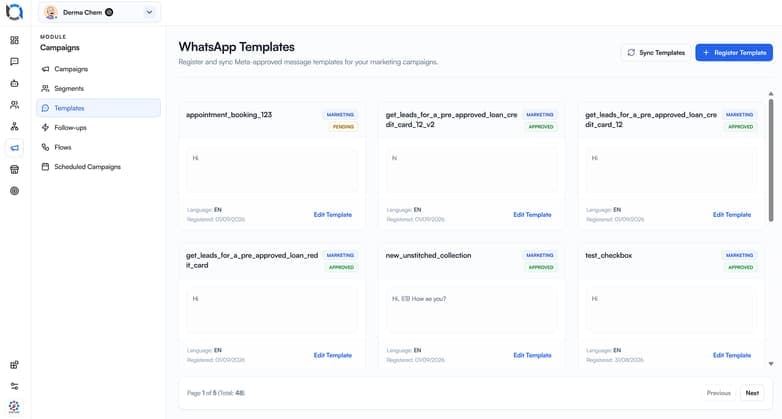Click the calendar icon beside Scheduled Campaigns
The image size is (782, 419).
click(45, 167)
